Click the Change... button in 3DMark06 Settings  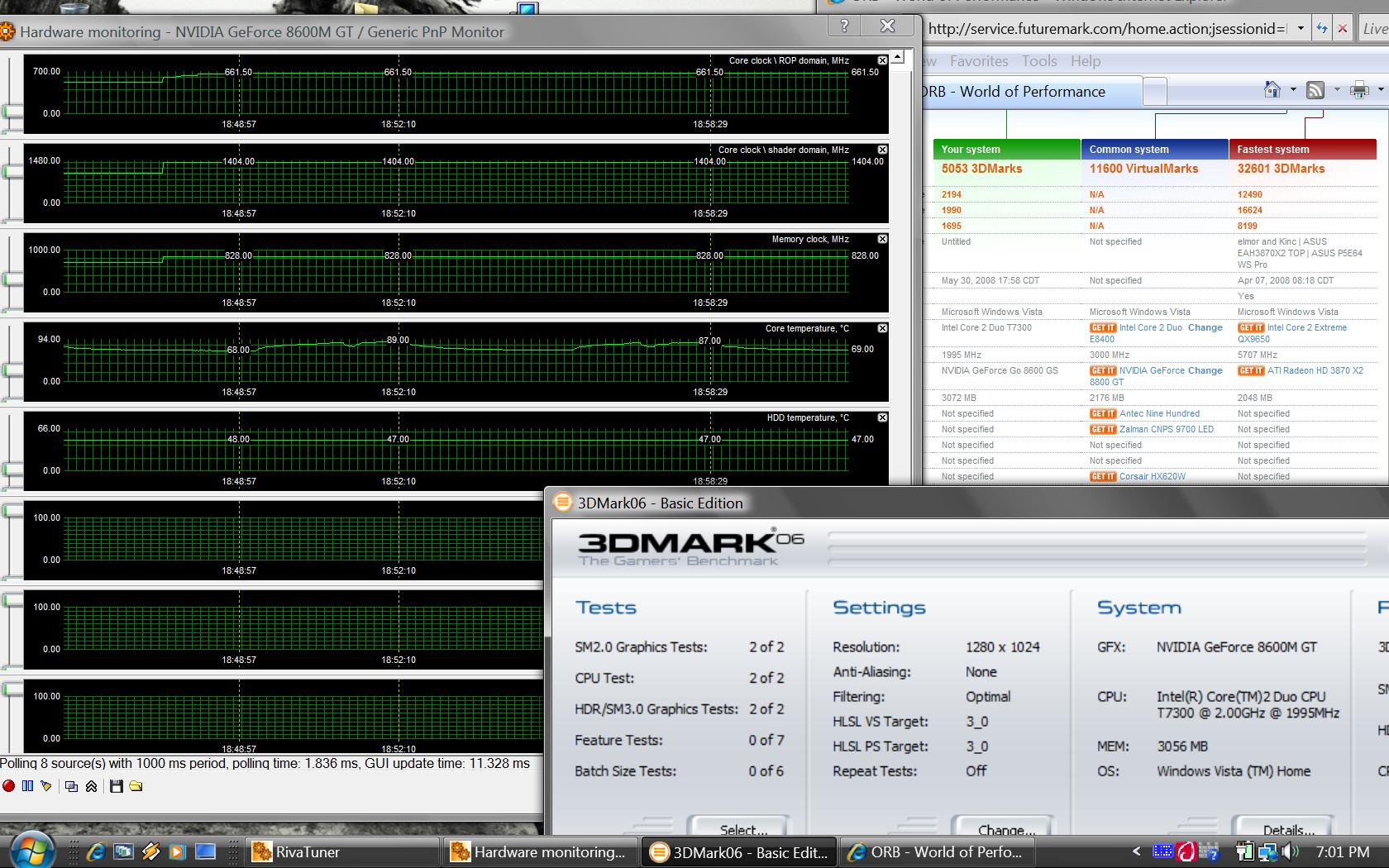coord(1001,827)
